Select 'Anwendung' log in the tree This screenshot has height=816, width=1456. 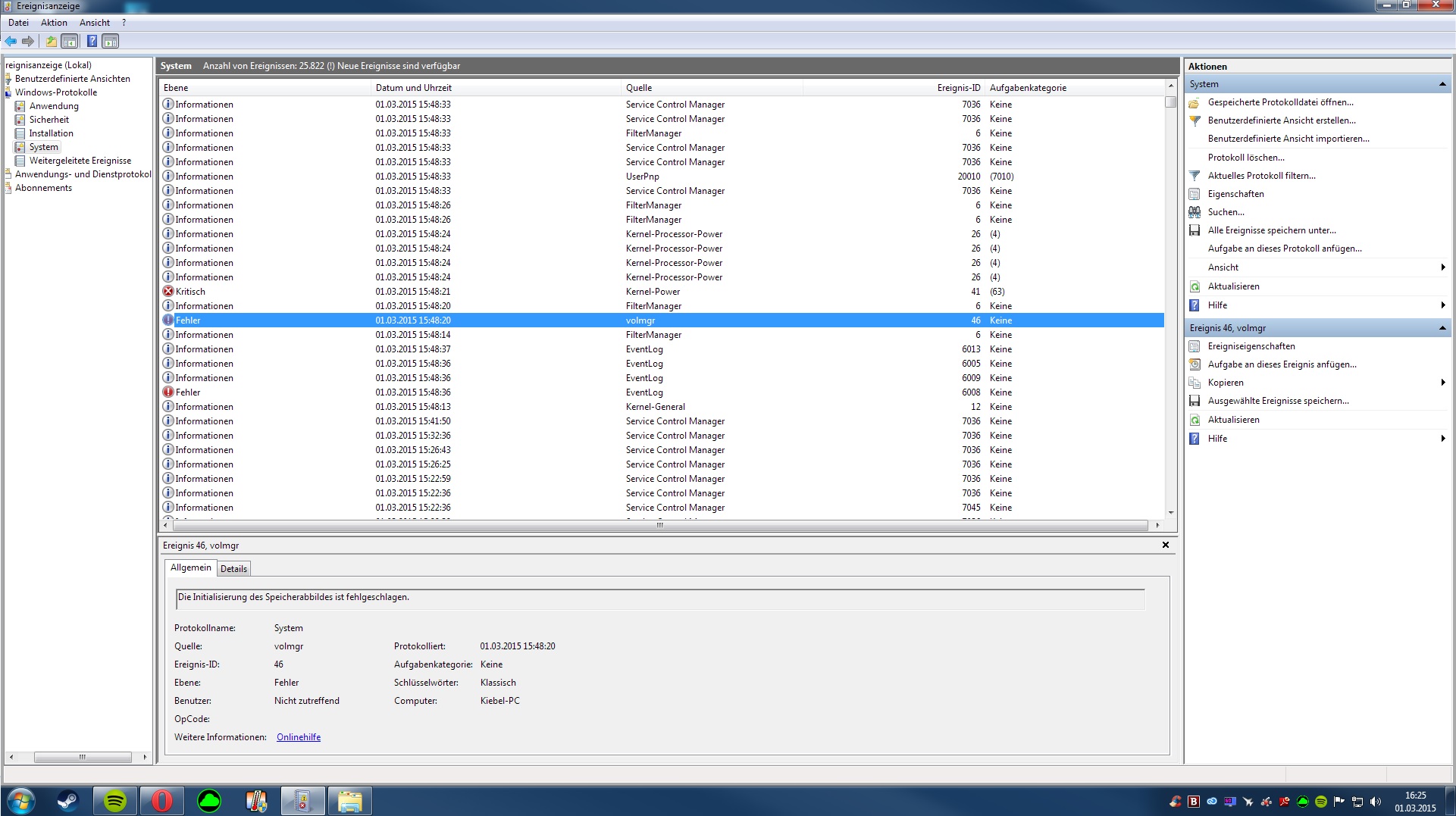coord(54,106)
